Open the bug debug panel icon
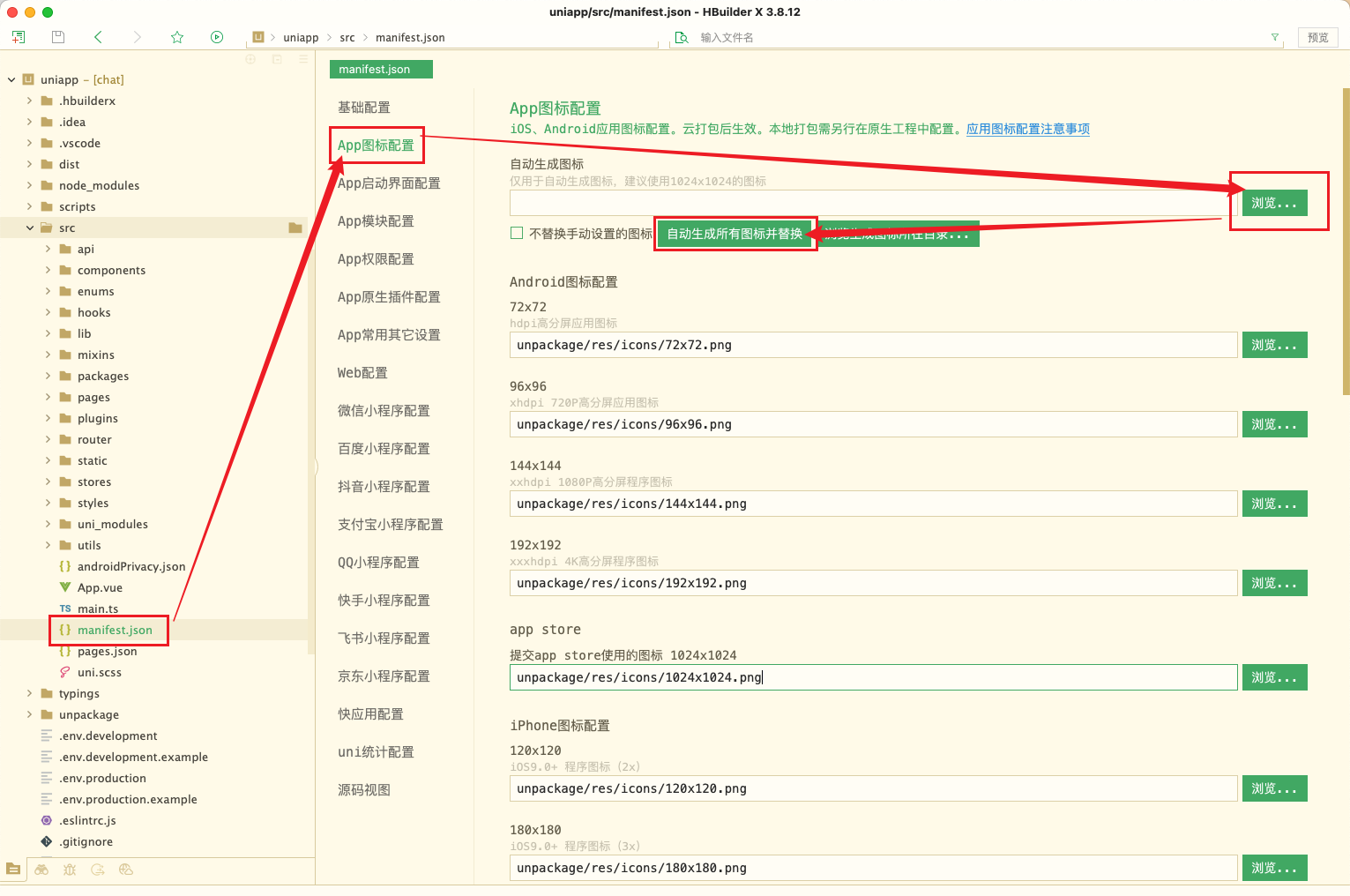The width and height of the screenshot is (1350, 896). pos(70,870)
